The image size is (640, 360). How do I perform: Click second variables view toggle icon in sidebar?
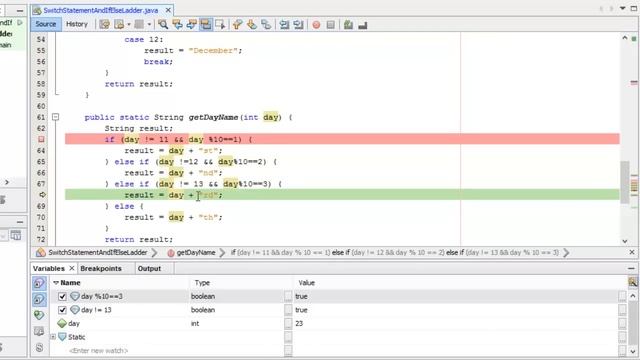coord(39,299)
